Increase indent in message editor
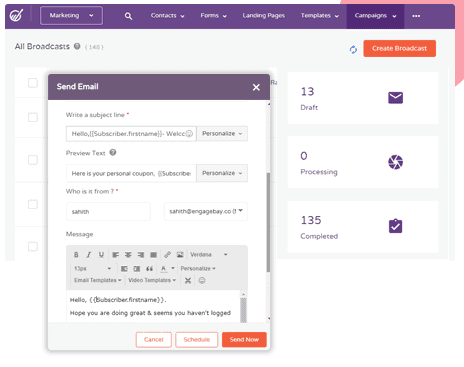Image resolution: width=464 pixels, height=367 pixels. [x=137, y=269]
